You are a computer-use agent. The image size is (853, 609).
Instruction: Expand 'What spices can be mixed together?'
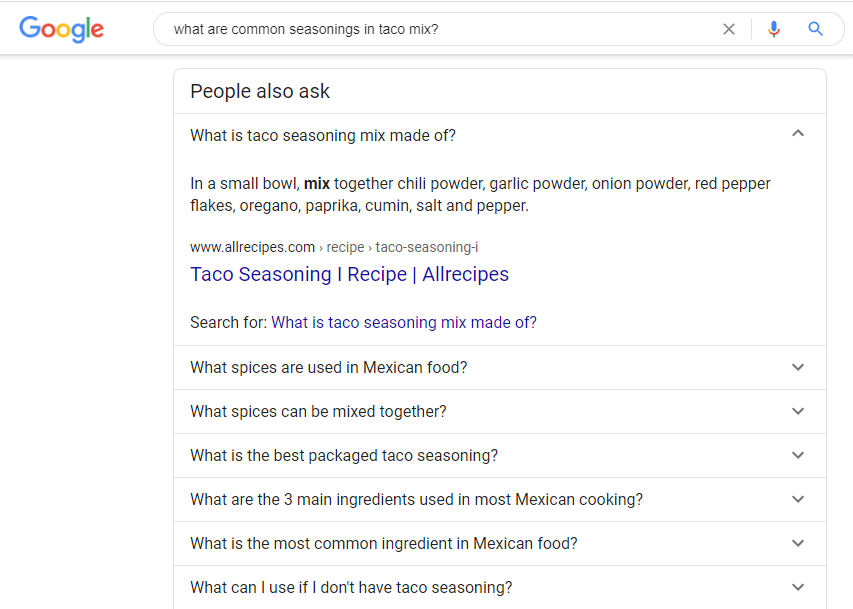tap(318, 411)
